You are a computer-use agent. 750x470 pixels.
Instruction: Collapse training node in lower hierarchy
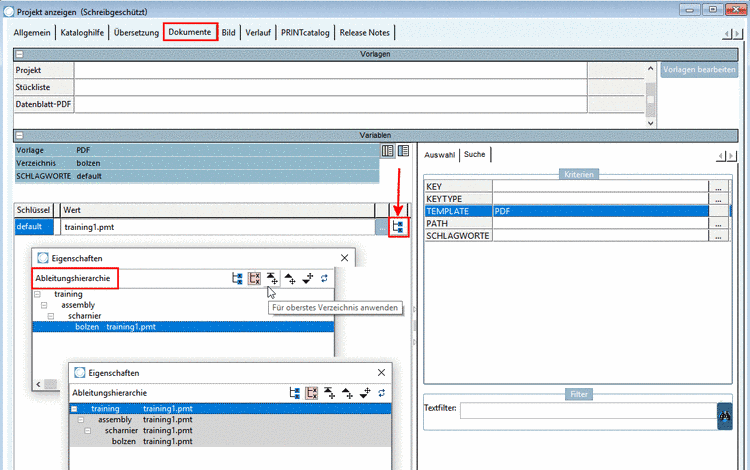point(74,409)
